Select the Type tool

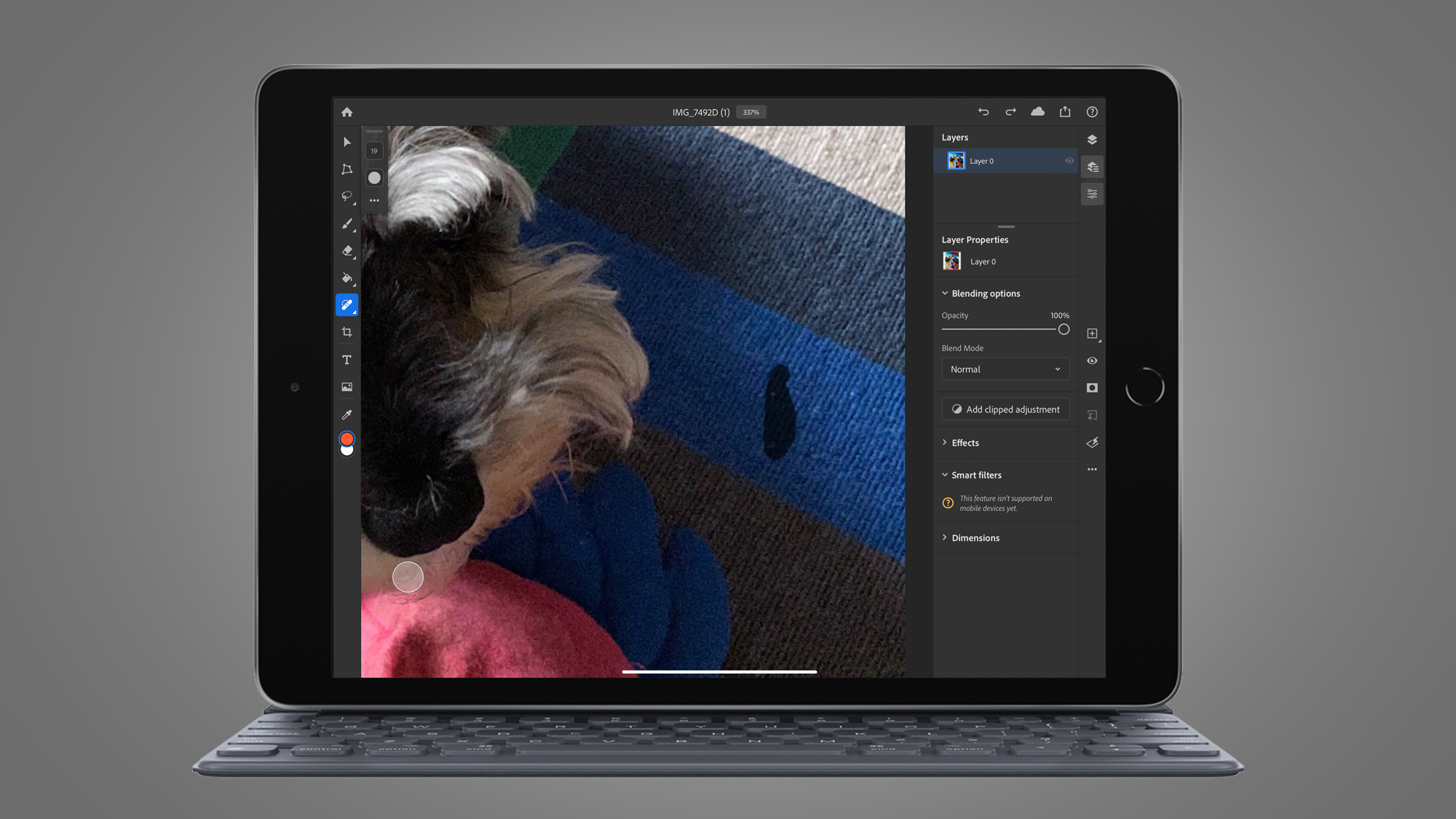pyautogui.click(x=347, y=360)
